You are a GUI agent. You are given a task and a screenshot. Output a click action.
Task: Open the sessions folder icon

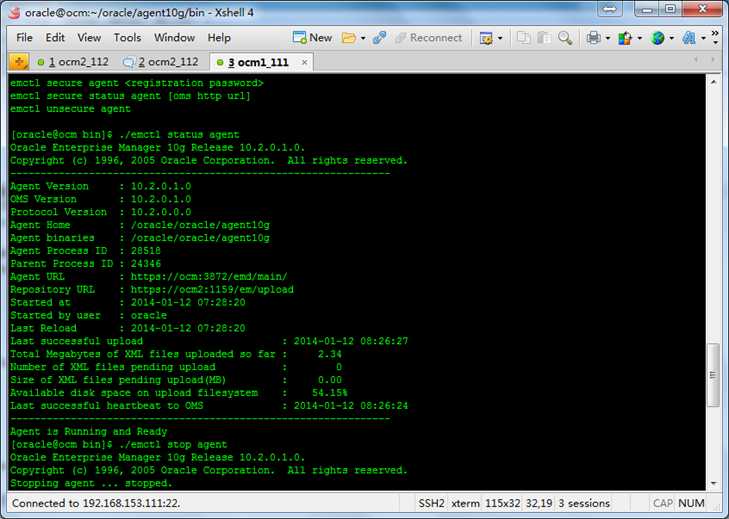[348, 38]
